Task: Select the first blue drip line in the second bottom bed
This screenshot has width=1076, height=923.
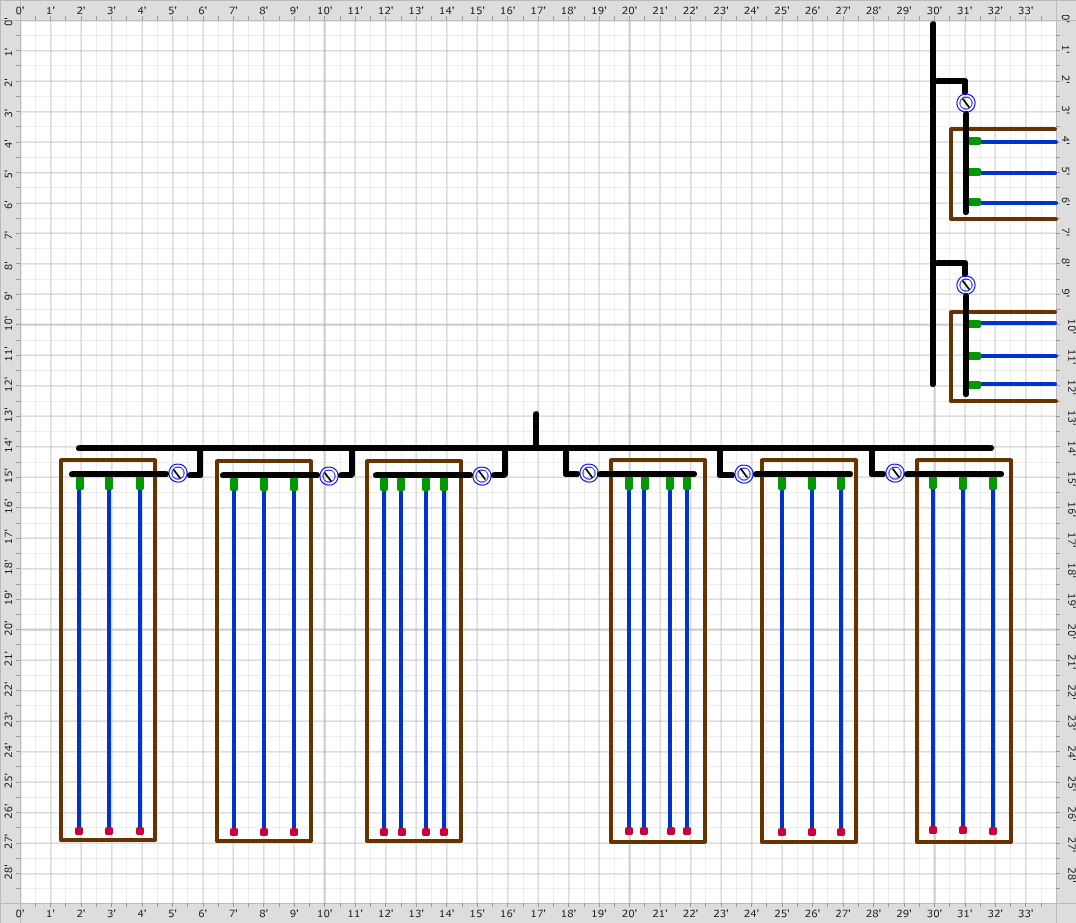Action: pos(234,659)
